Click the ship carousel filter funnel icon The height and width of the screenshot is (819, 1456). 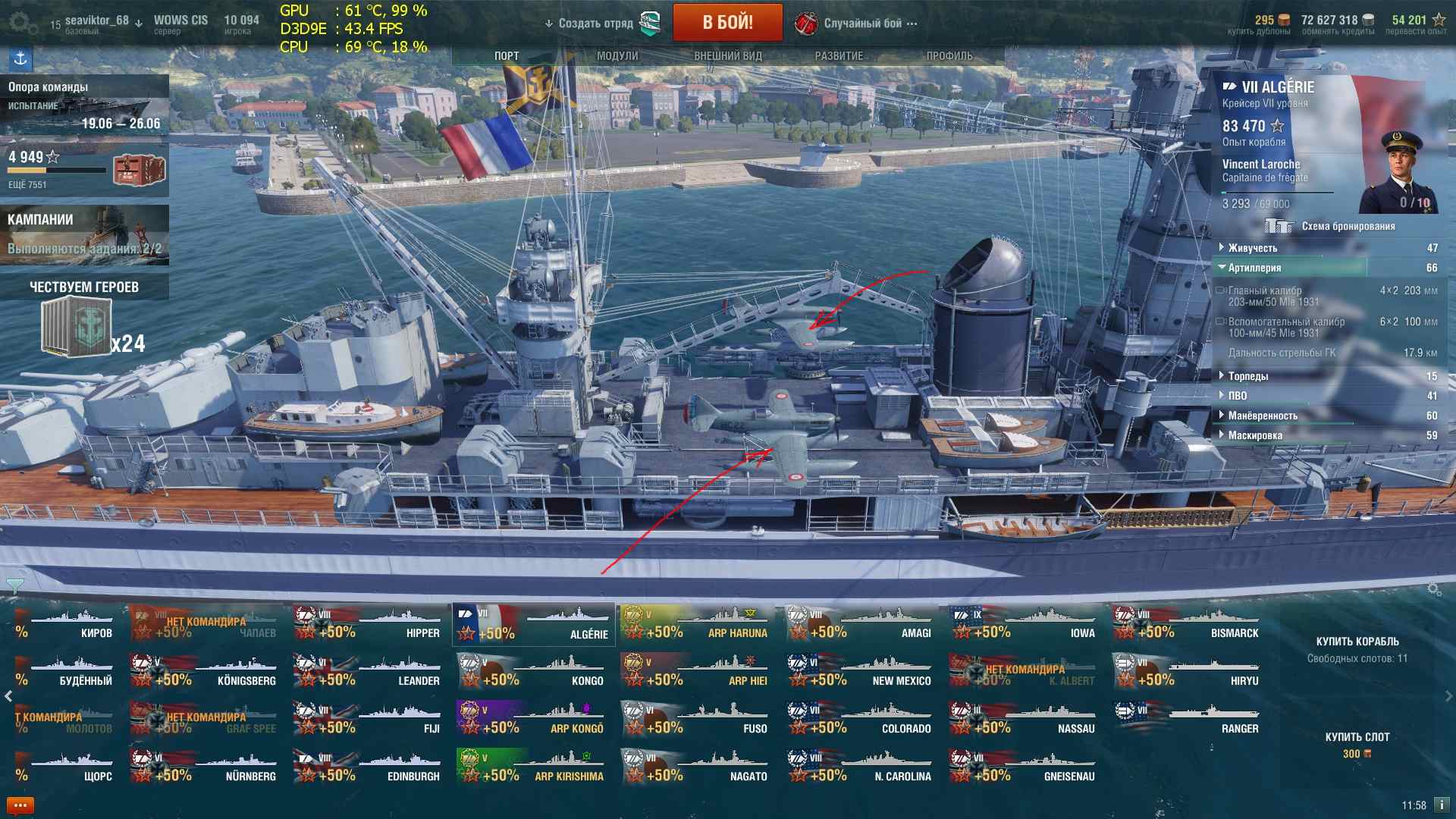pos(14,585)
